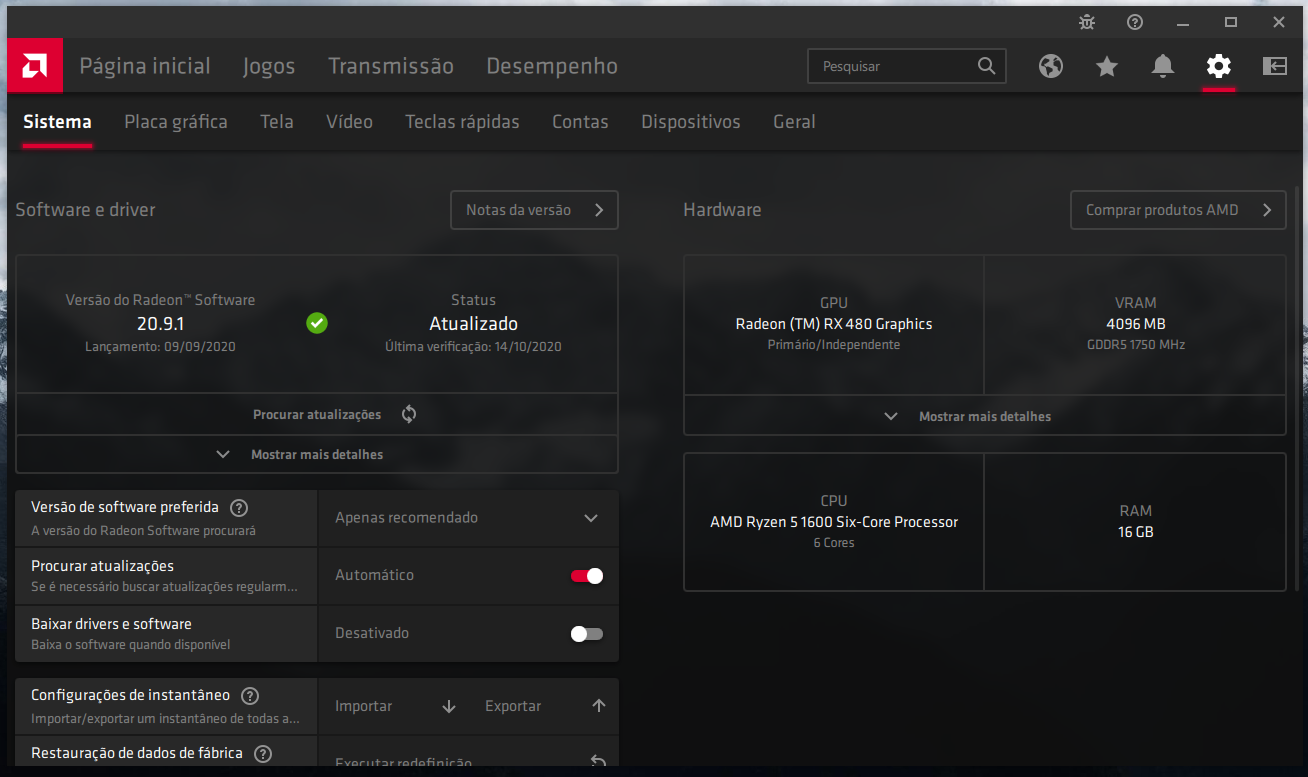Switch to Dispositivos tab
Image resolution: width=1308 pixels, height=777 pixels.
tap(691, 122)
